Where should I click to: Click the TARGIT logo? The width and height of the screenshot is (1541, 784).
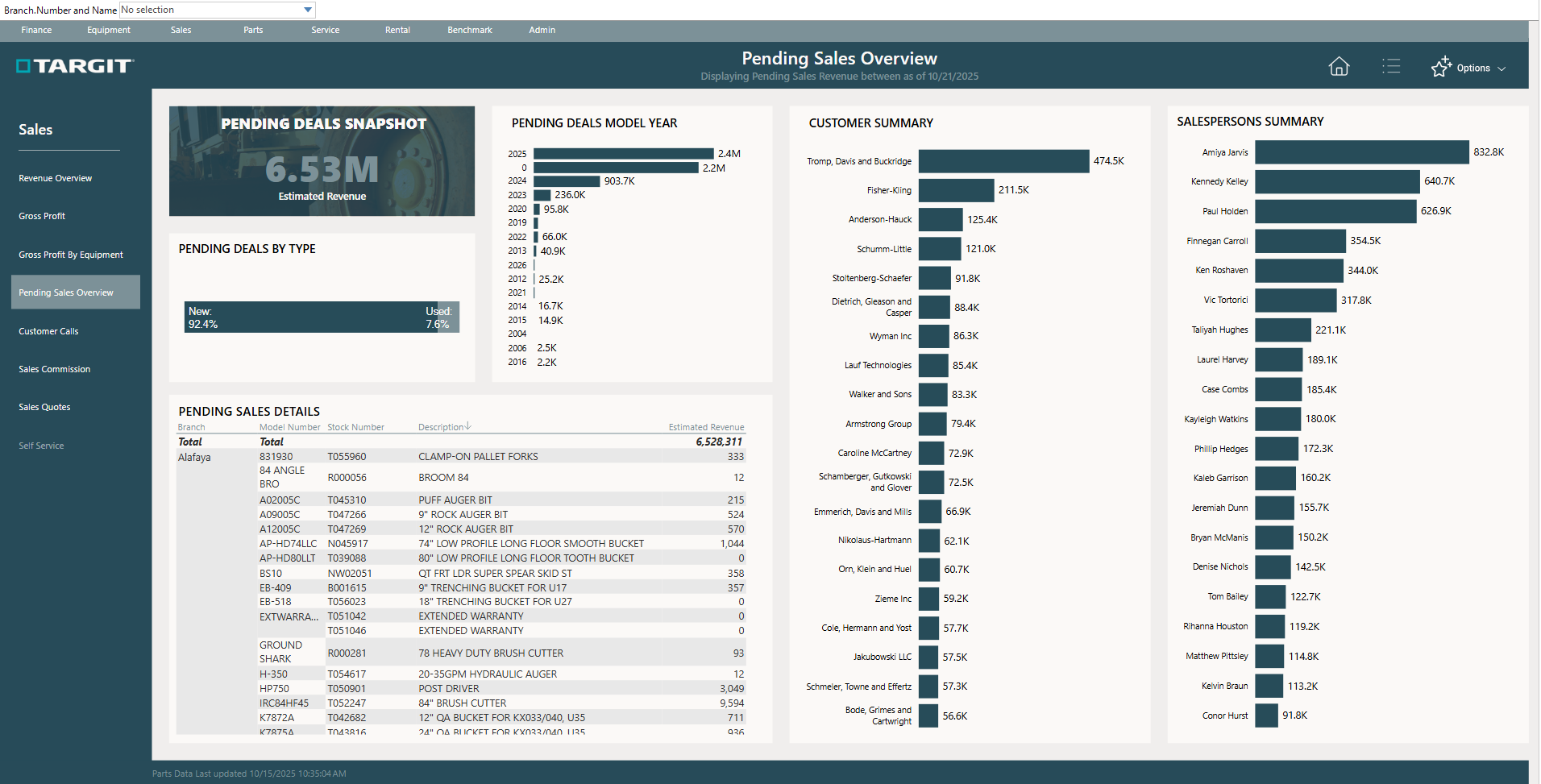tap(75, 66)
